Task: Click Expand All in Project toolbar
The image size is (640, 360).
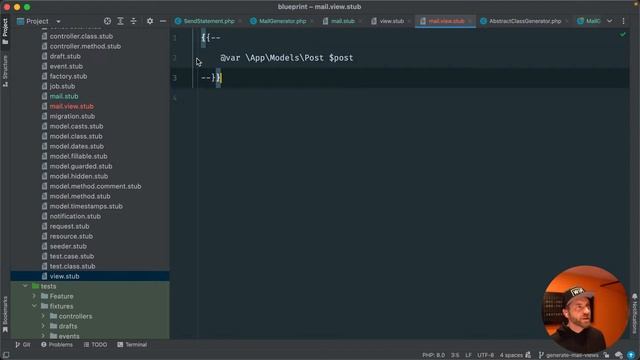Action: point(120,21)
